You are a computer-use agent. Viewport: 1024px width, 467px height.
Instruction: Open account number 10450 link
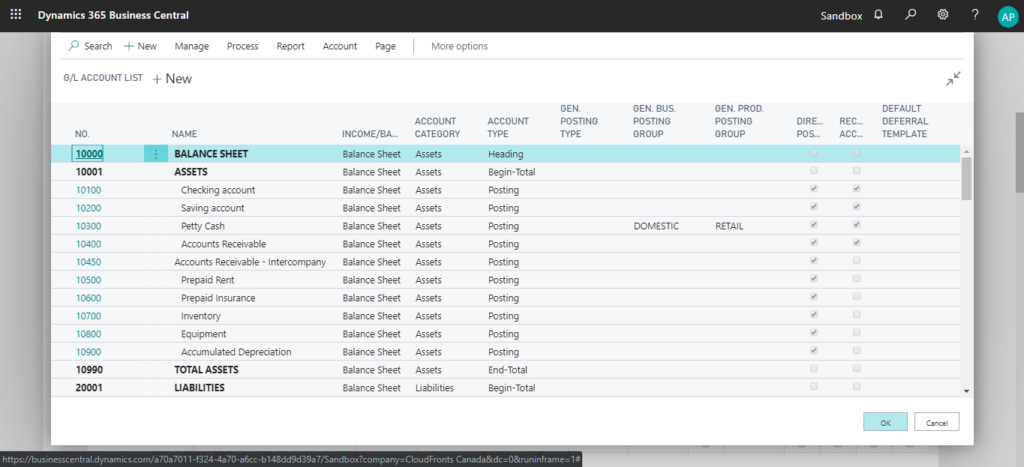[x=88, y=262]
